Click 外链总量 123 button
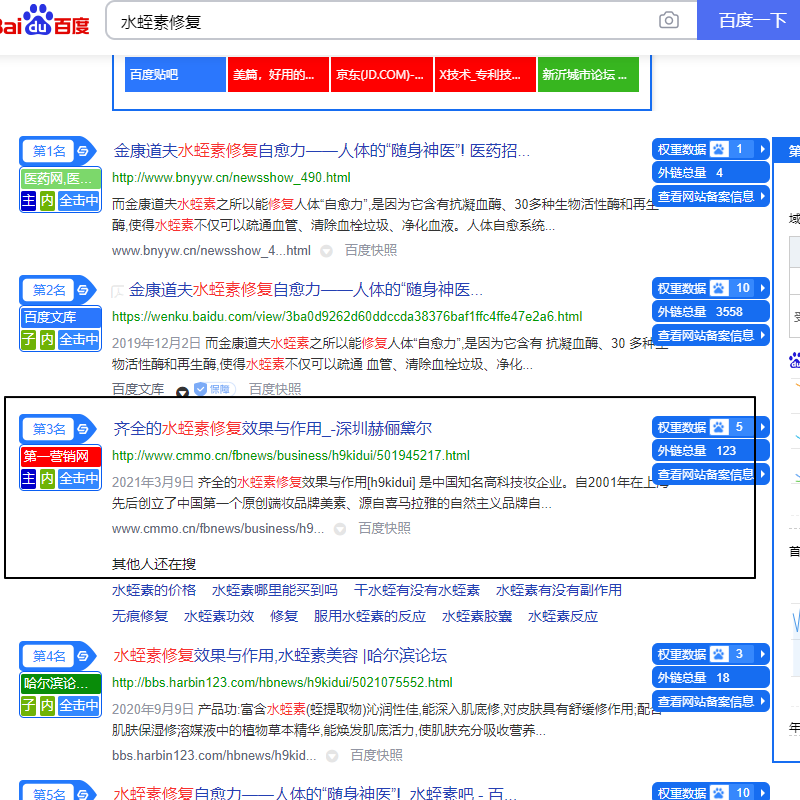 click(x=711, y=451)
